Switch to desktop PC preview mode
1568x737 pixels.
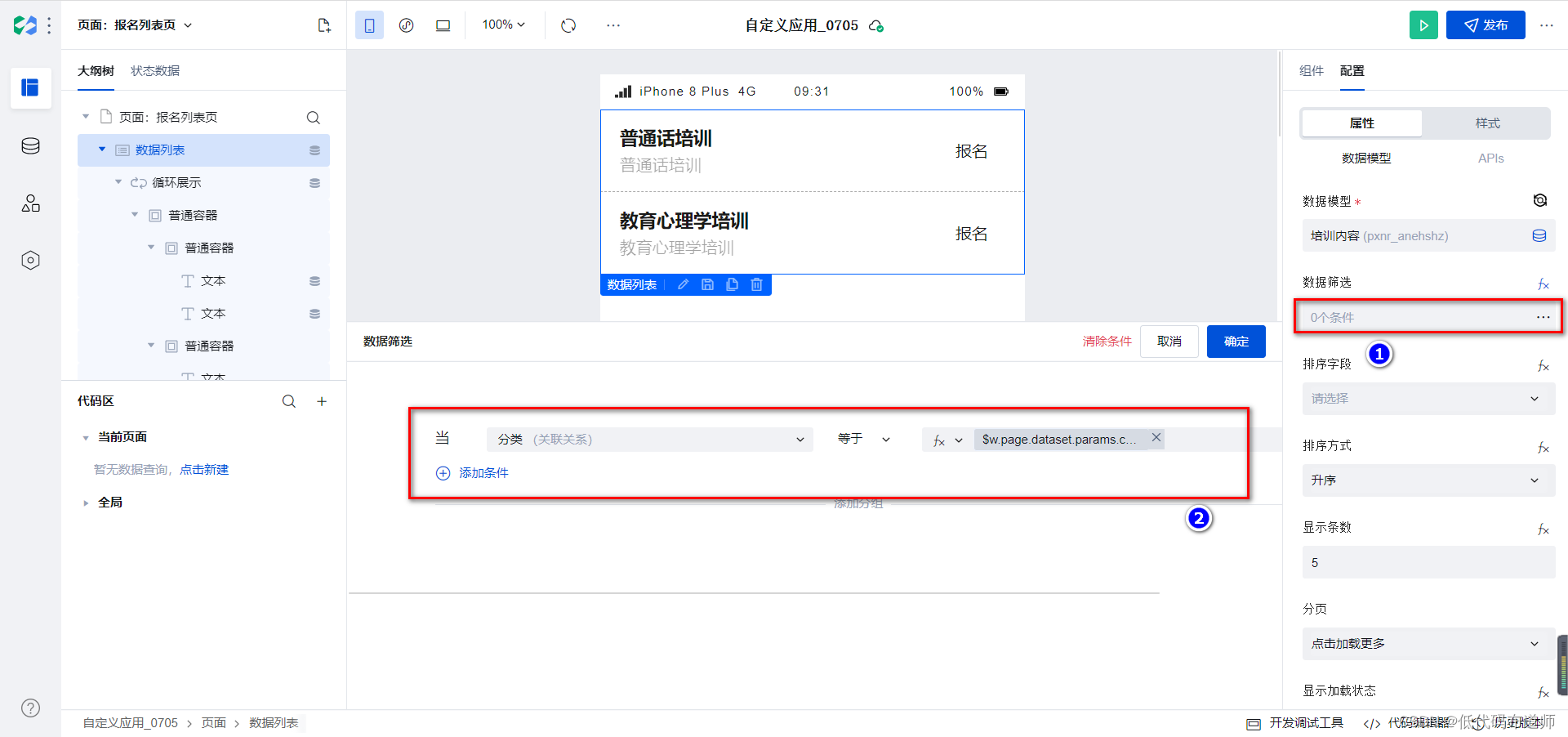click(x=443, y=25)
